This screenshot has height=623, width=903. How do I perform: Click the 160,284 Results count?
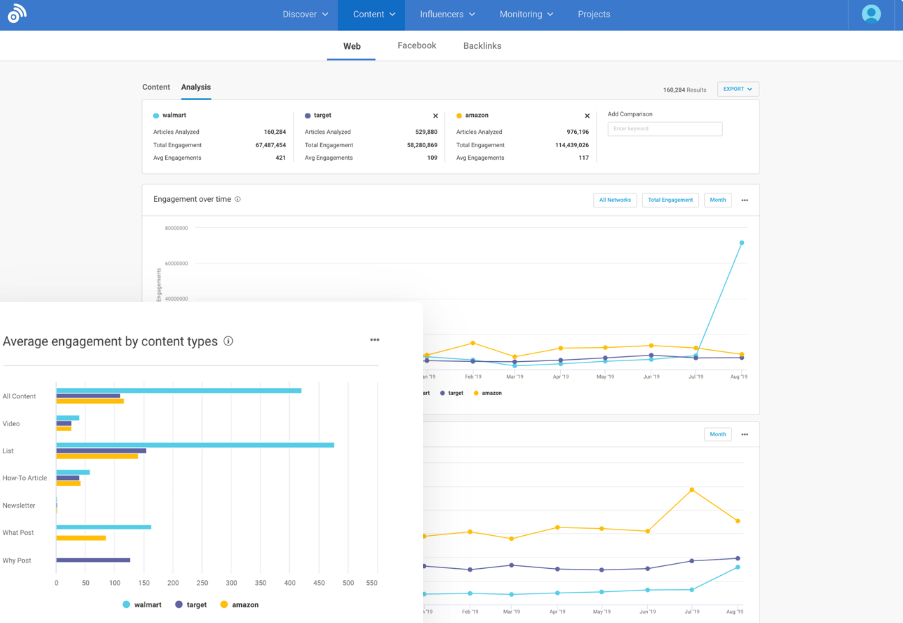coord(684,90)
